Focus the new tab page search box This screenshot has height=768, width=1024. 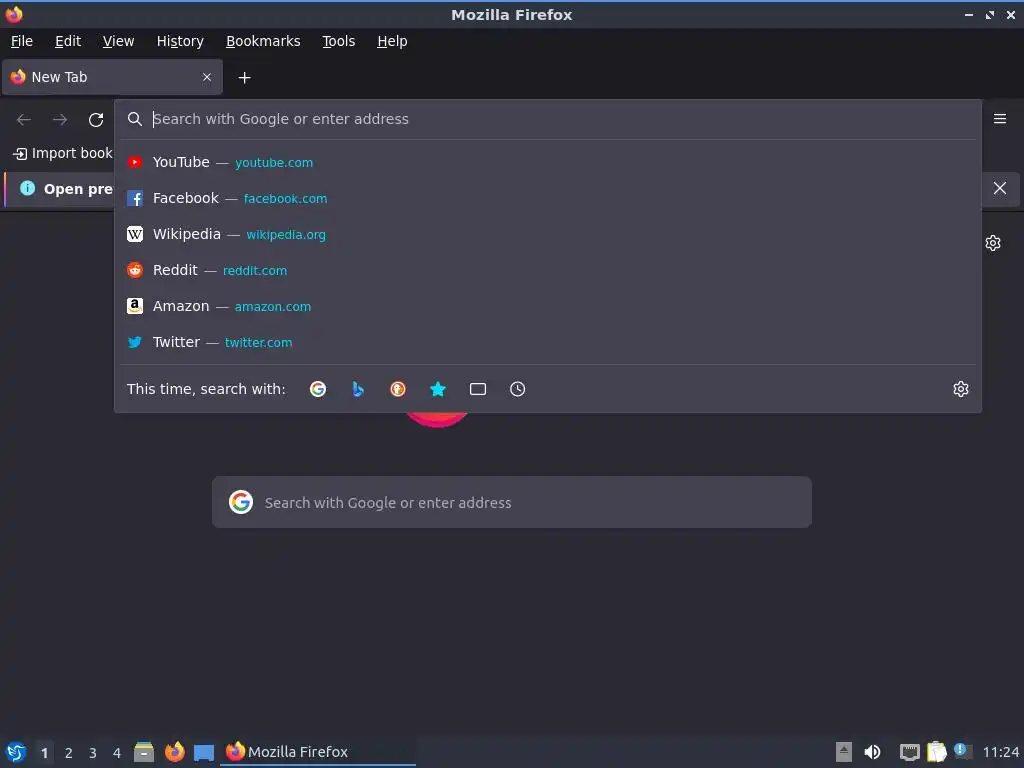(x=512, y=502)
